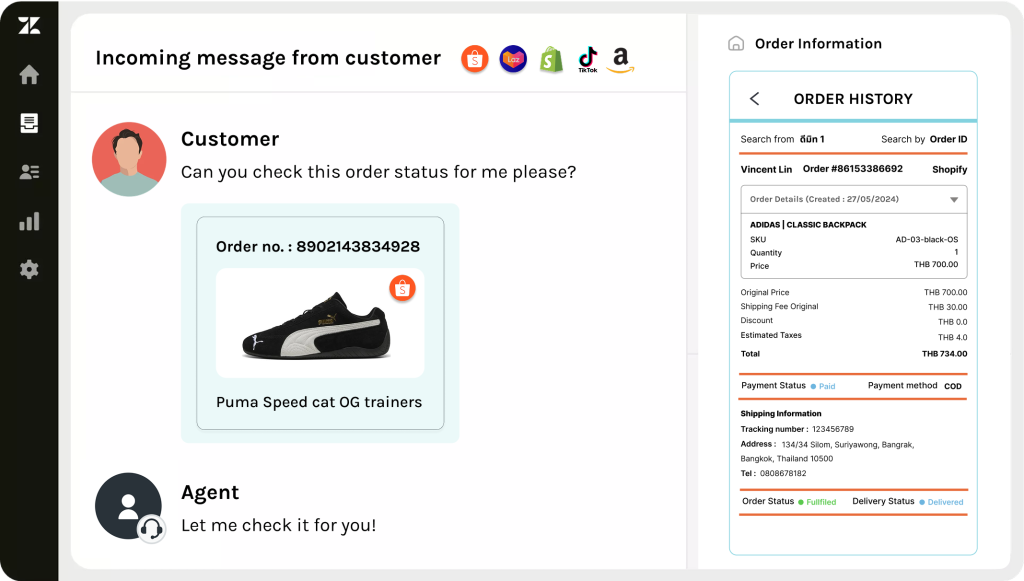
Task: Click the home icon beside Order Information
Action: point(736,44)
